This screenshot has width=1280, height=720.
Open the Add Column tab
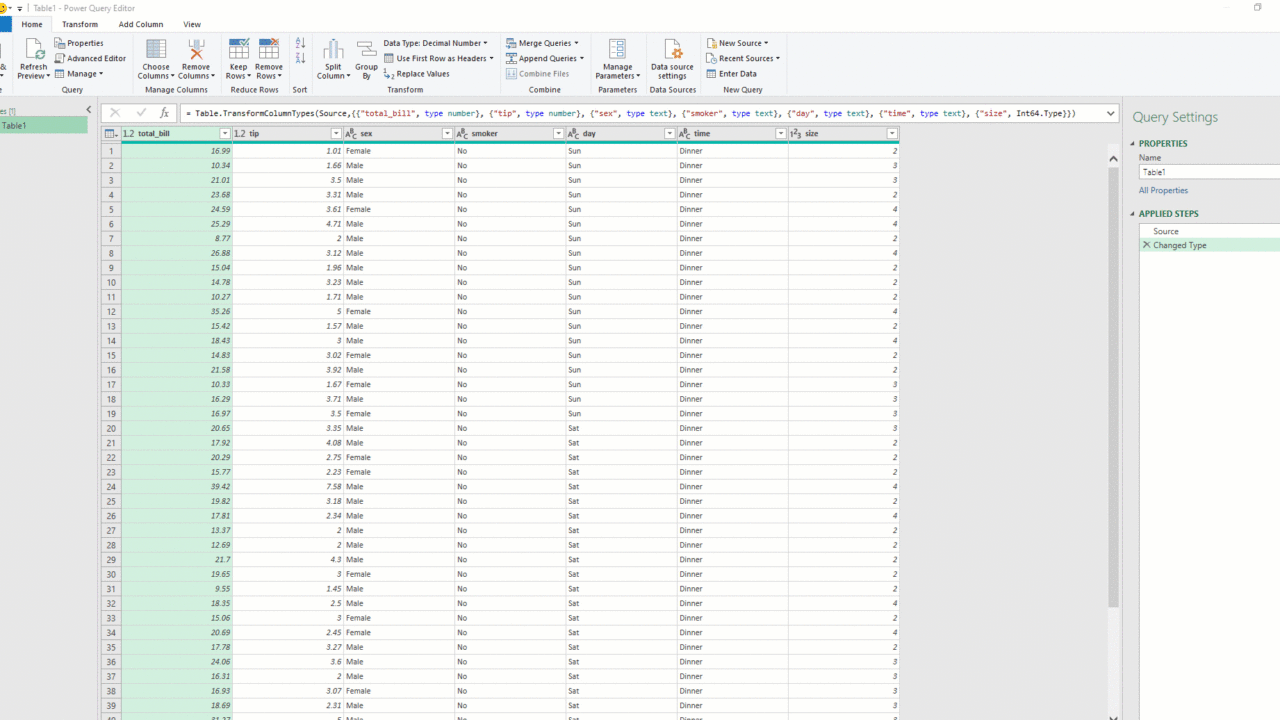tap(140, 24)
